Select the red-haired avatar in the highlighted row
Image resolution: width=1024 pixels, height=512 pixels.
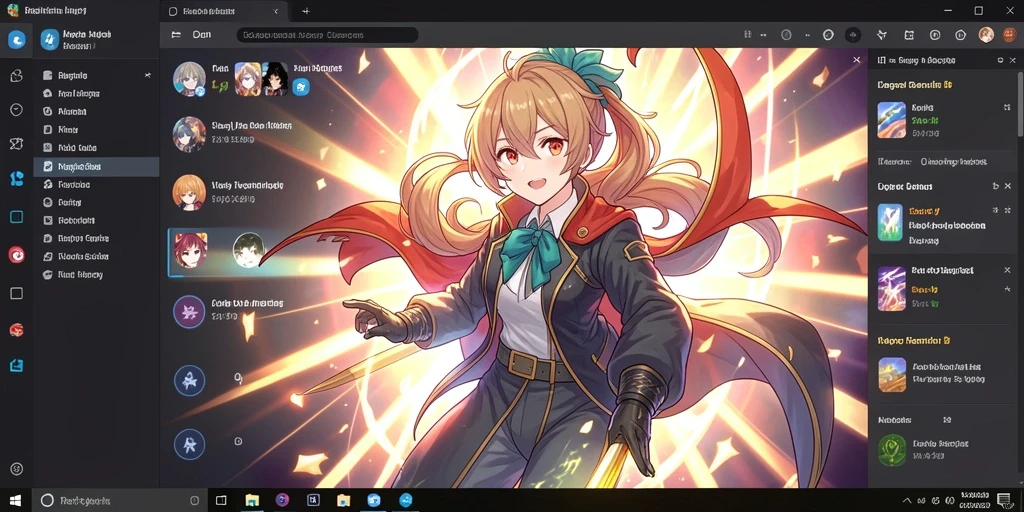pos(191,250)
